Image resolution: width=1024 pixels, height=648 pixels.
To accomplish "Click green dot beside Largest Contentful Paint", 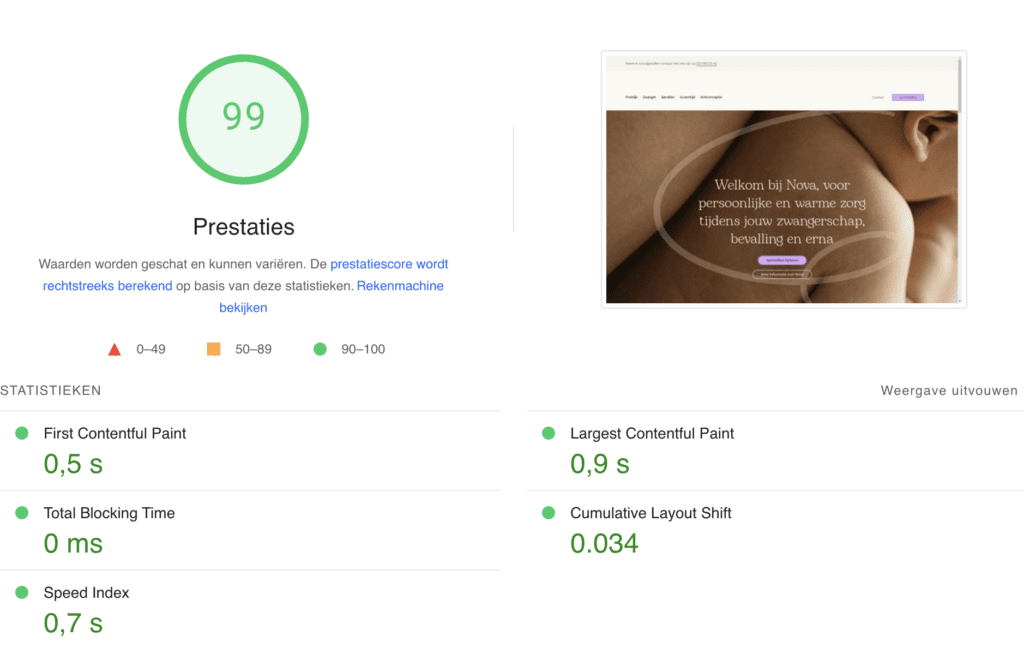I will 548,433.
